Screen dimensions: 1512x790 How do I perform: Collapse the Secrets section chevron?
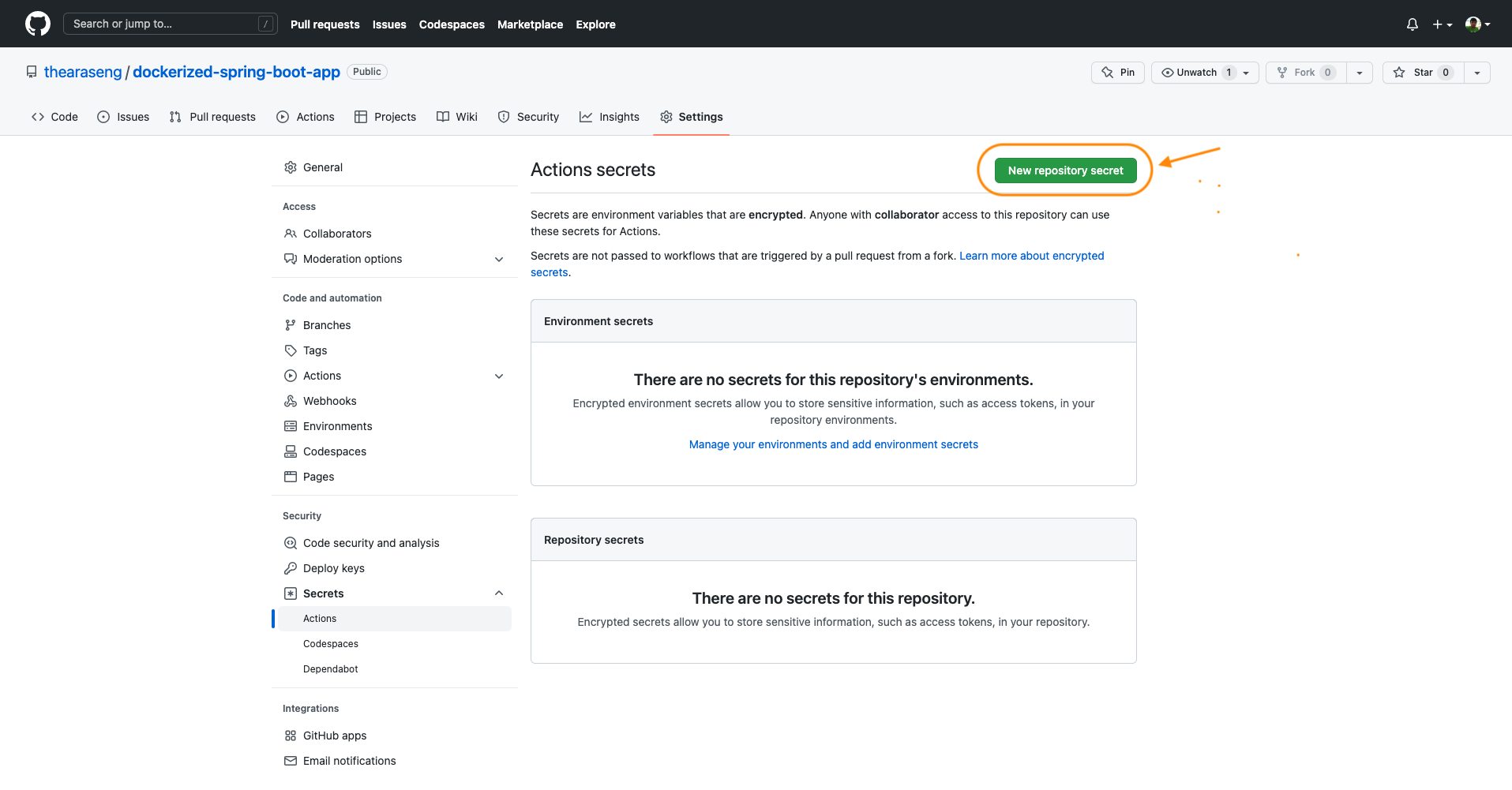tap(499, 593)
